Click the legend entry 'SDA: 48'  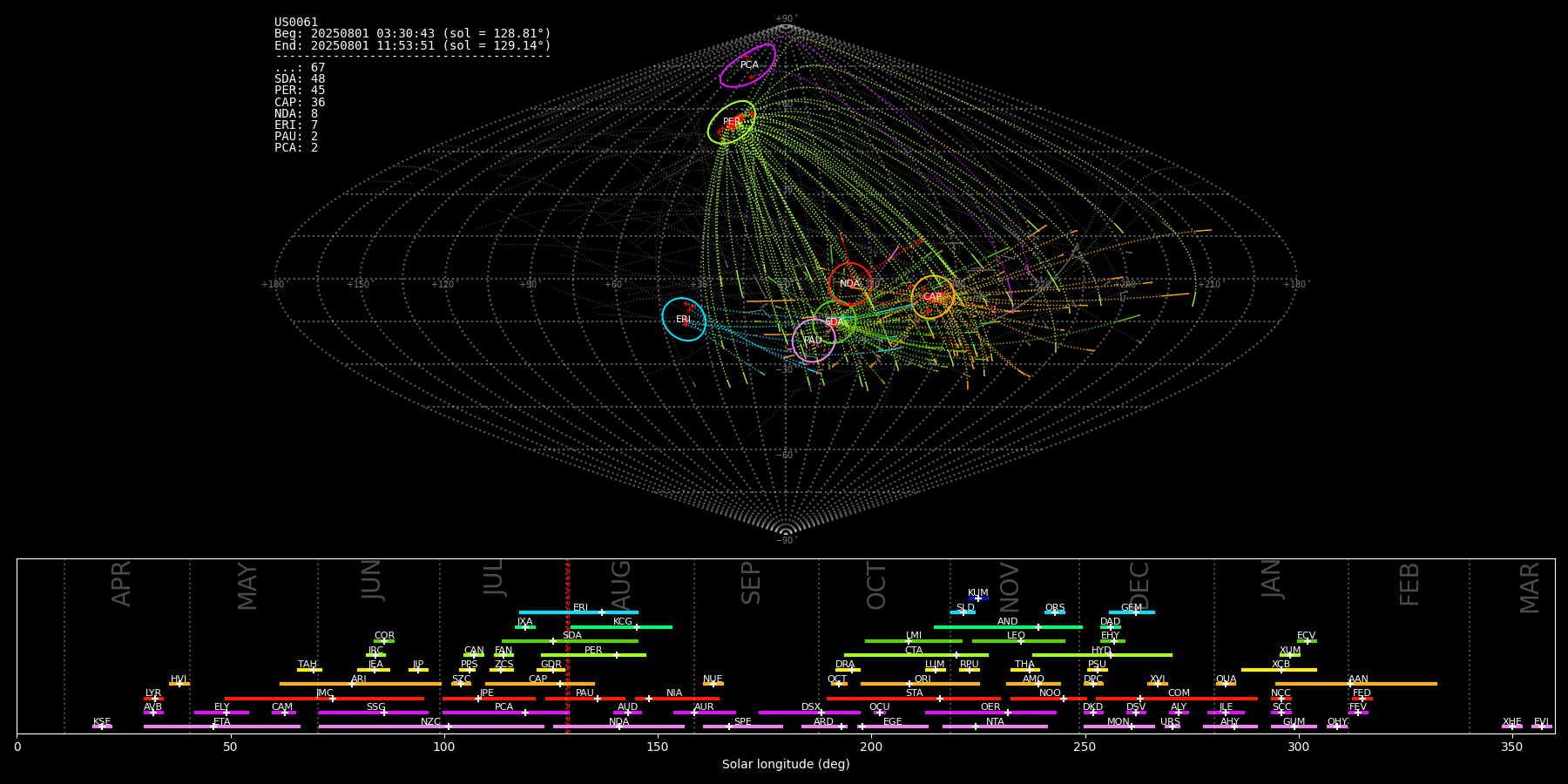point(300,79)
